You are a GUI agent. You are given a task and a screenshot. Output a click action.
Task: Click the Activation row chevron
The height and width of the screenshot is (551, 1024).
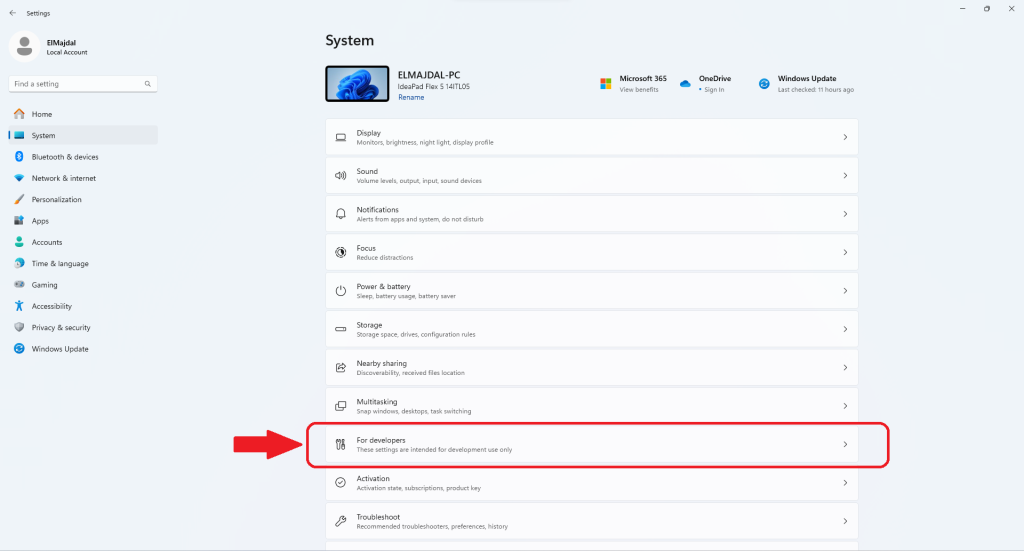click(x=845, y=482)
